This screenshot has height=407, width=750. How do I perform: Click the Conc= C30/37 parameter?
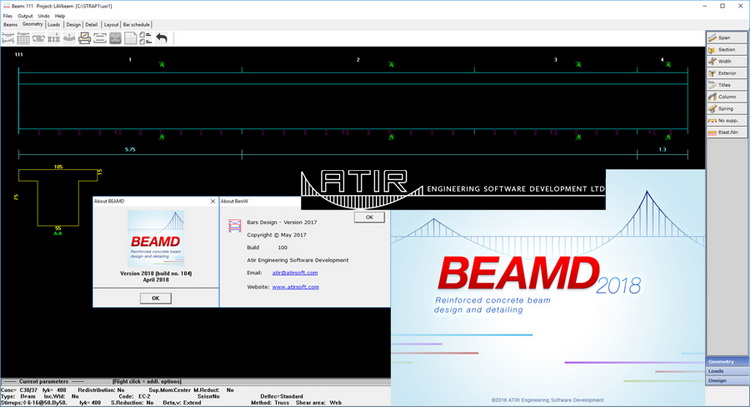(x=19, y=390)
